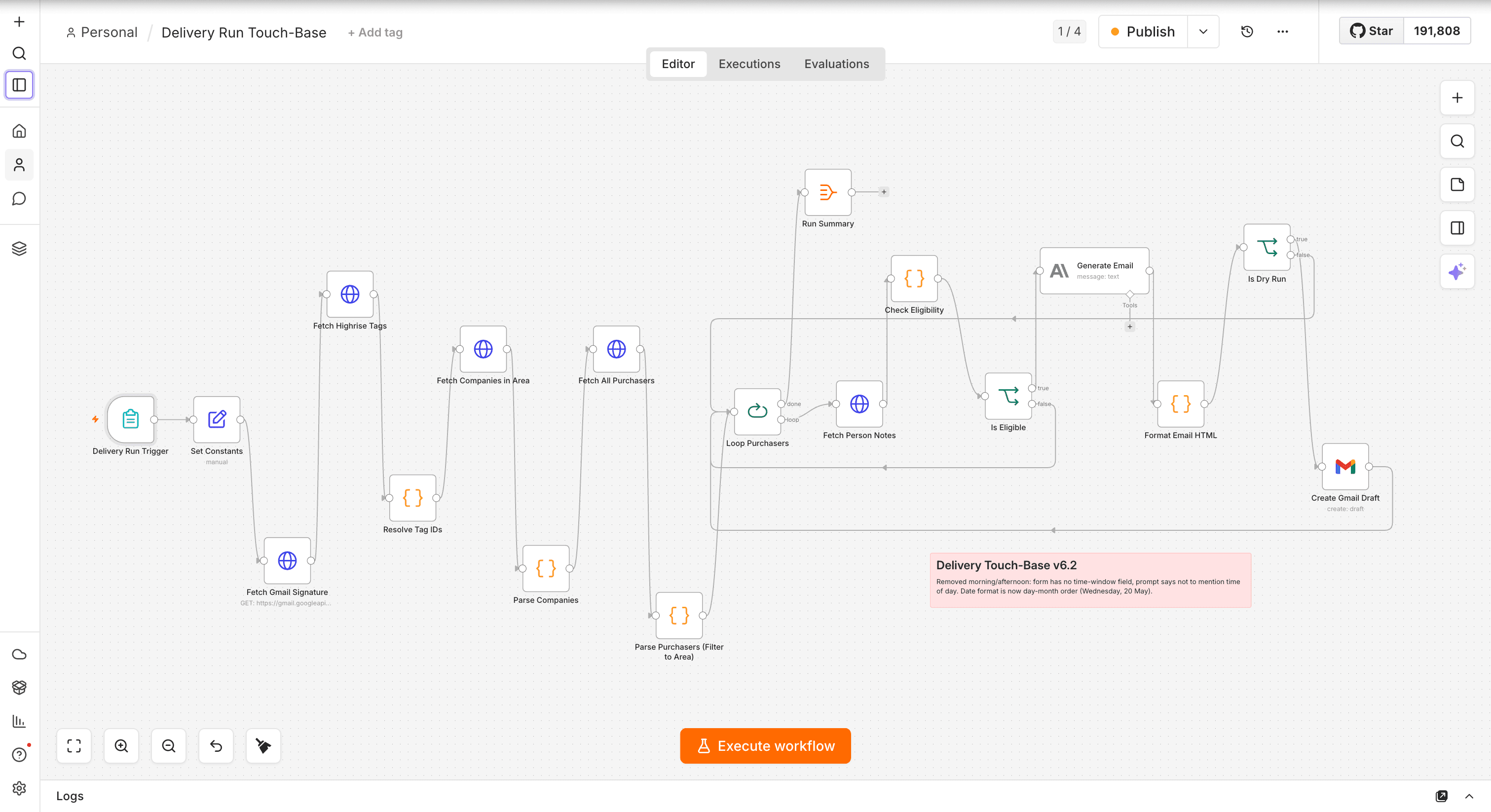Screen dimensions: 1491x812
Task: Select the Fetch All Purchasers node
Action: (616, 348)
